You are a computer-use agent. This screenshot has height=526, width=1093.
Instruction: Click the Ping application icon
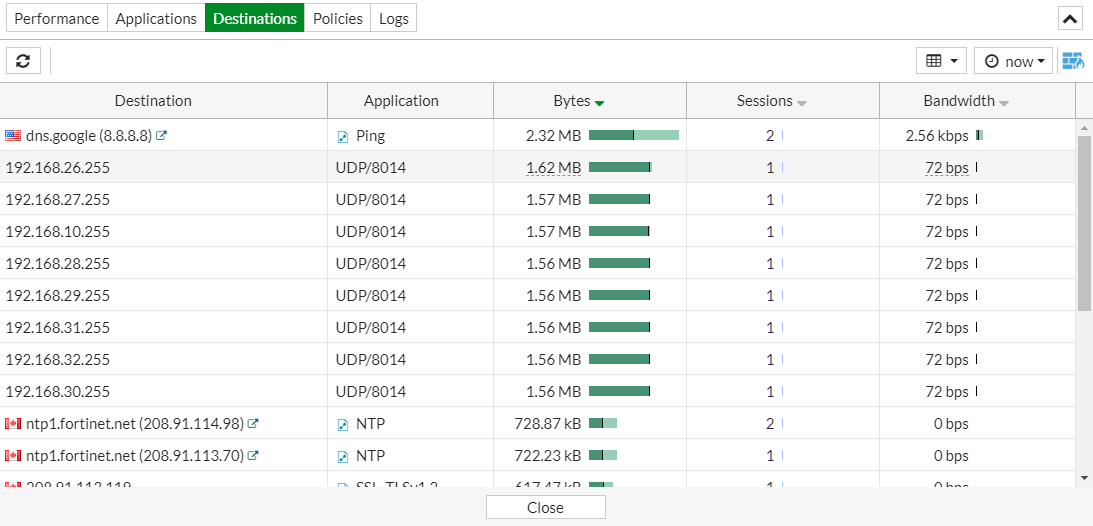[343, 136]
